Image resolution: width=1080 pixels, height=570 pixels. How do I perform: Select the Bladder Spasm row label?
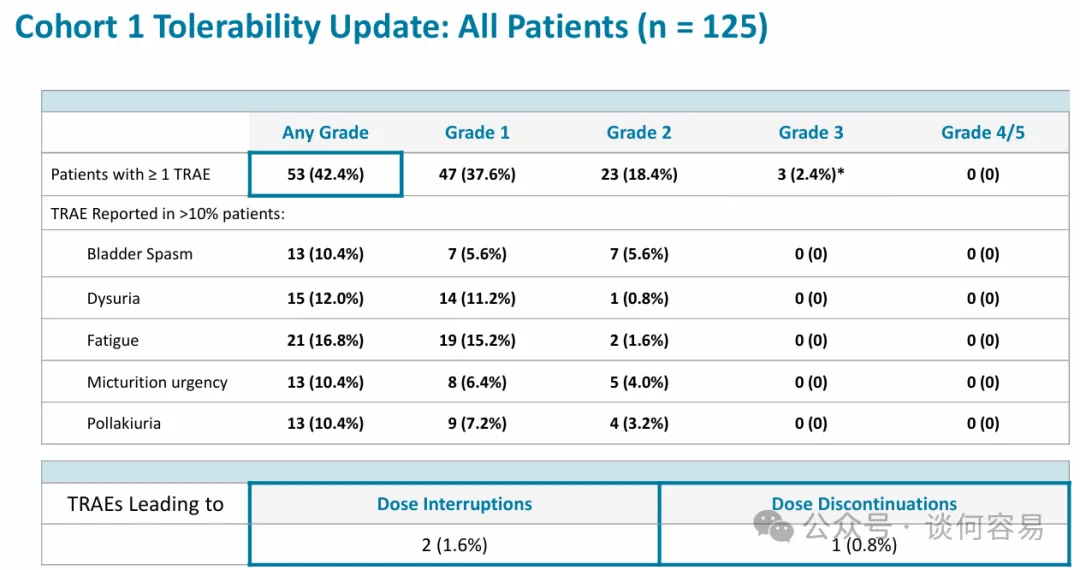[x=140, y=254]
